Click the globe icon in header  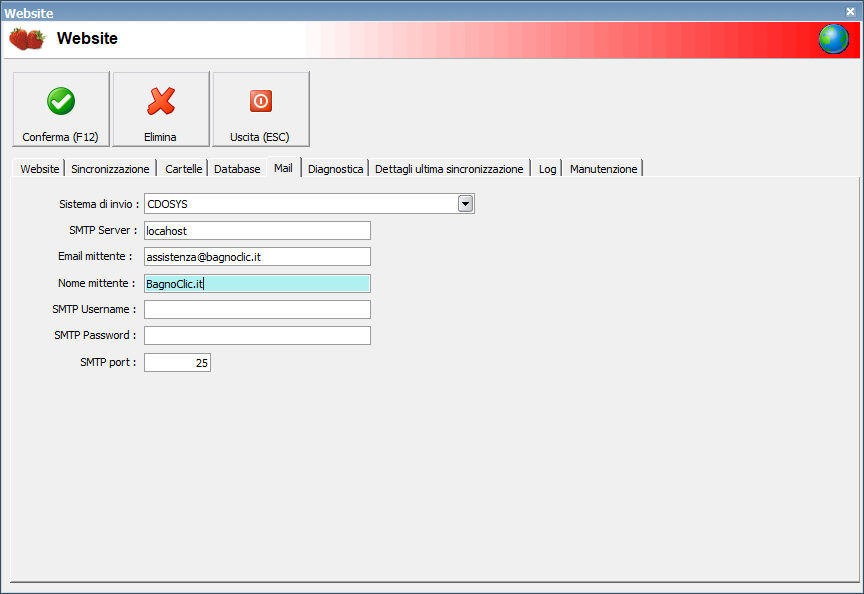pos(834,39)
